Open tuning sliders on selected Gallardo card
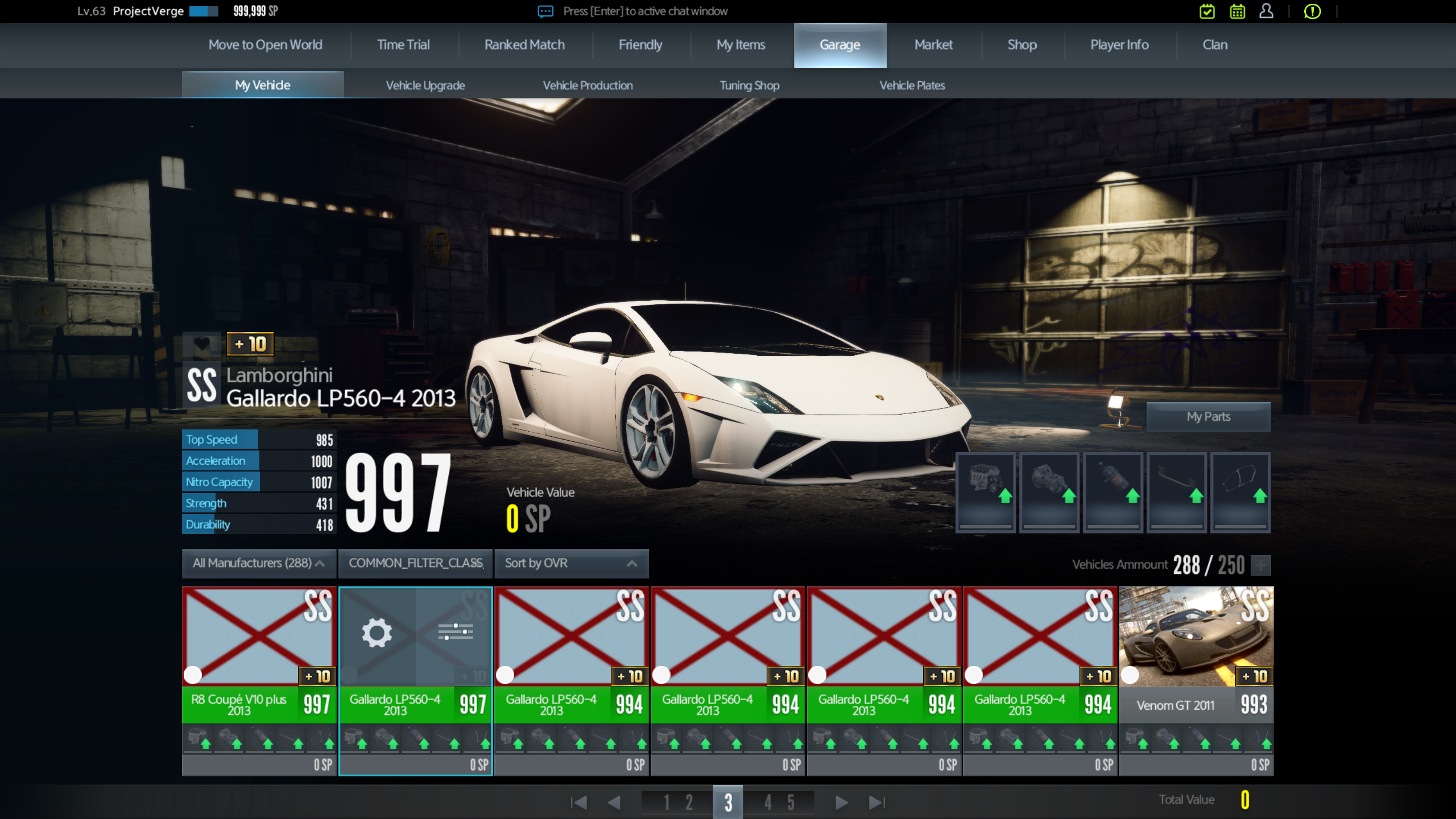 coord(456,631)
